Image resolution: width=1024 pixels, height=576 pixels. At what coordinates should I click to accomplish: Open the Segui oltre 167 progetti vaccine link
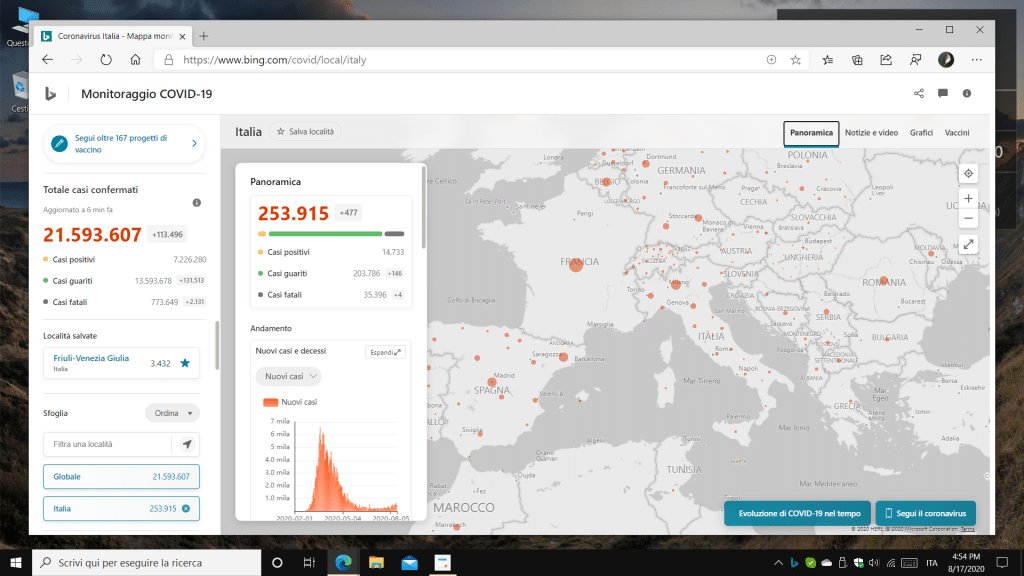[x=124, y=144]
